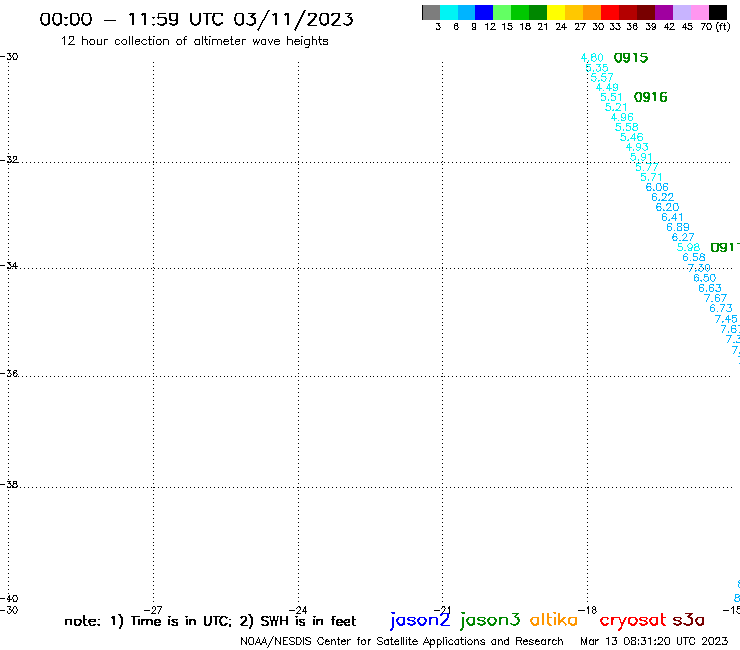
Task: Click the latitude axis label -36
Action: tap(9, 373)
